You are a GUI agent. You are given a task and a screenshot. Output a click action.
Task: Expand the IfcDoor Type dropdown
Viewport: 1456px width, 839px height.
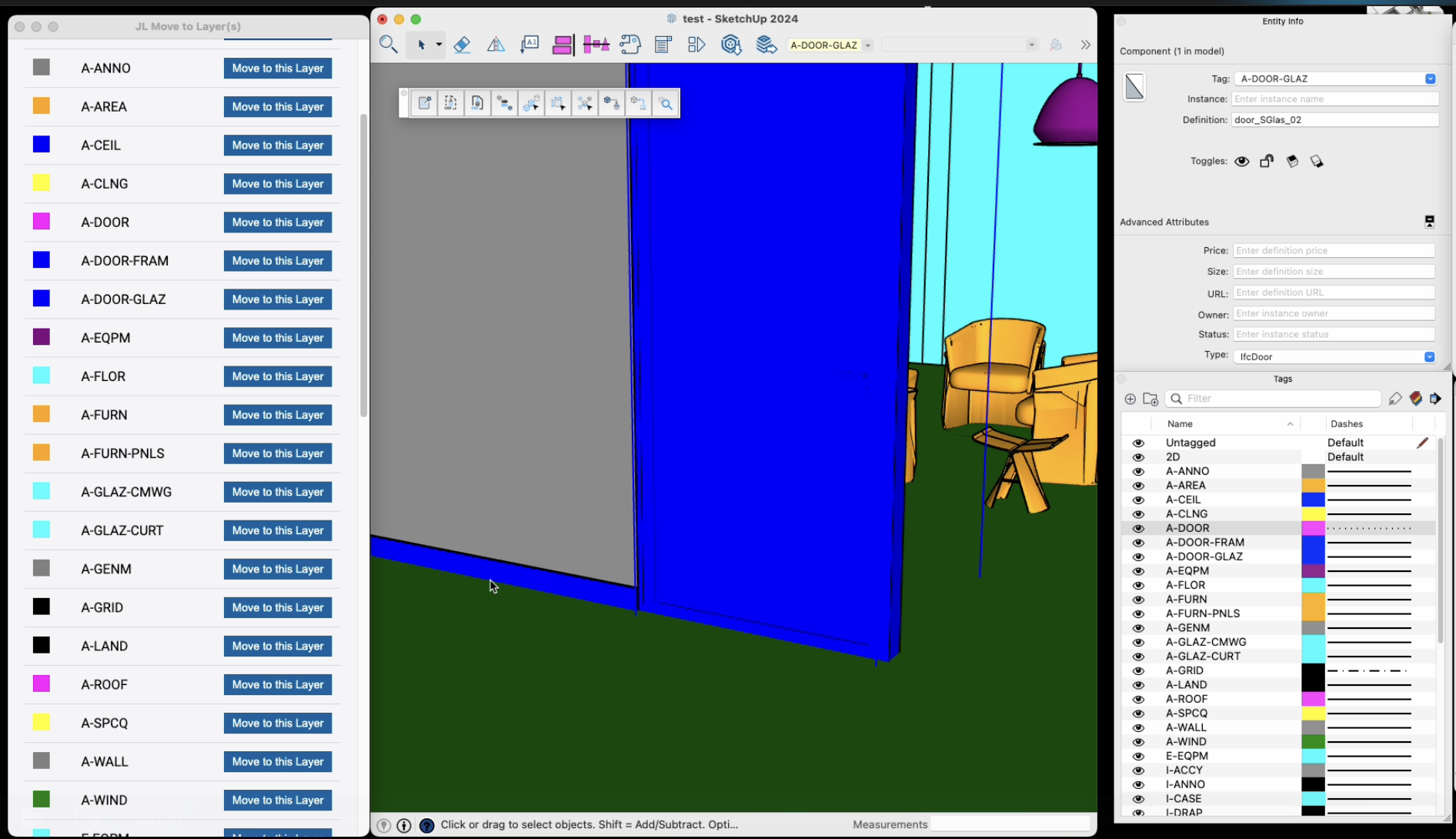[1429, 356]
